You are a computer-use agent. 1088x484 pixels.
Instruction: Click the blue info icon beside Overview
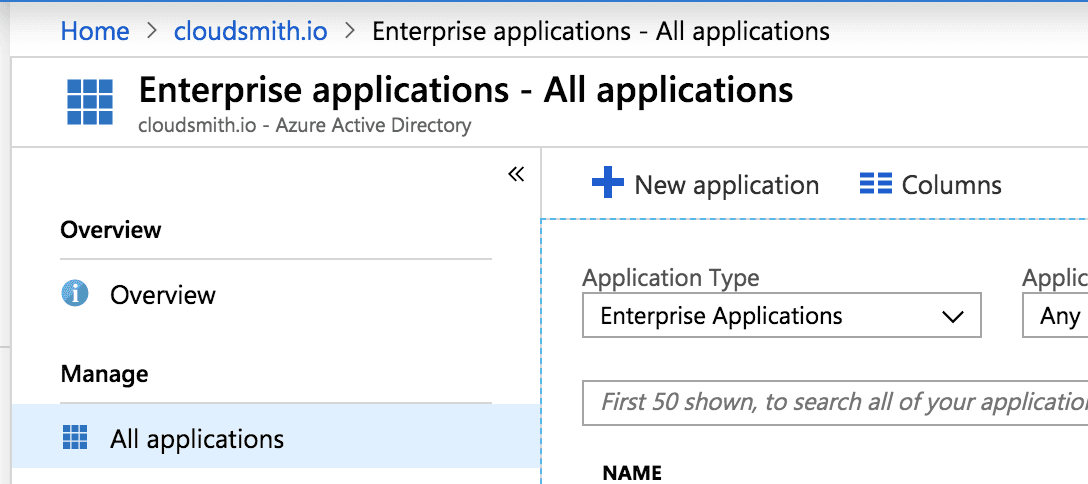tap(75, 294)
